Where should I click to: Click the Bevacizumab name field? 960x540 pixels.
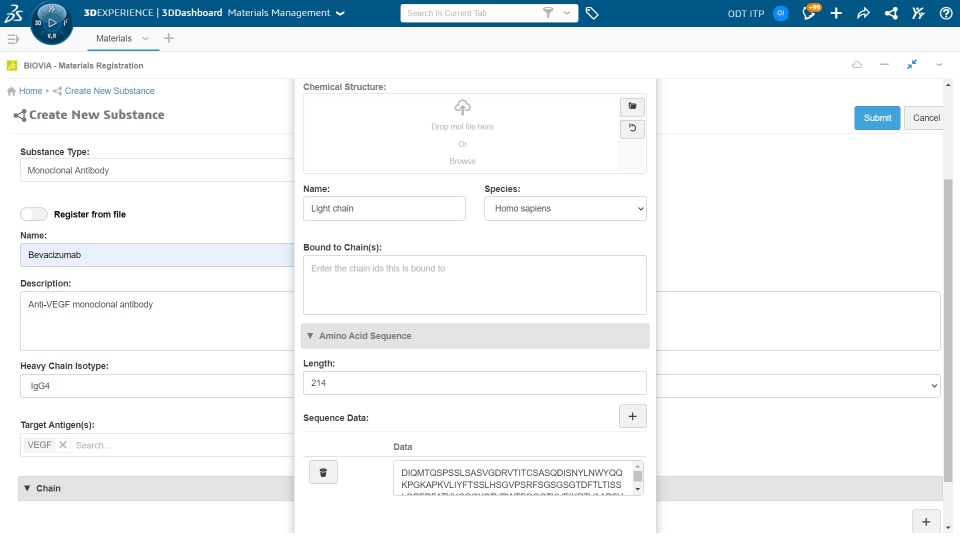pos(157,255)
